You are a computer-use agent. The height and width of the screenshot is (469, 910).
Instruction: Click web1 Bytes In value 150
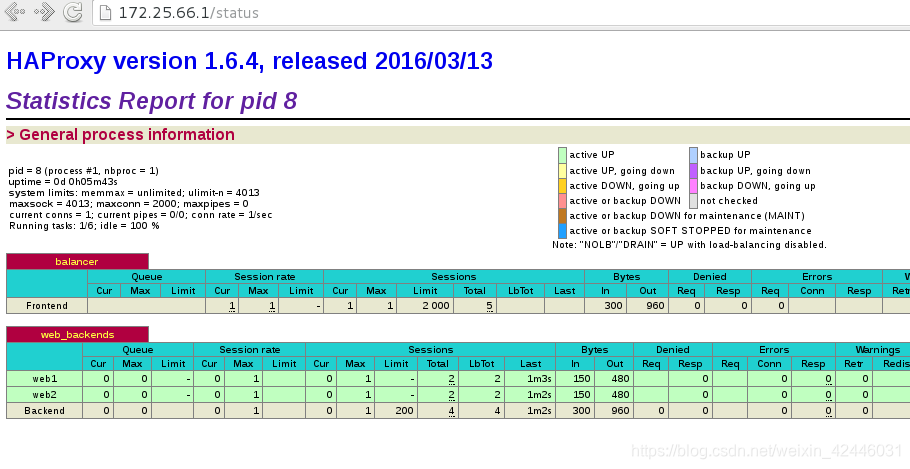[x=581, y=379]
